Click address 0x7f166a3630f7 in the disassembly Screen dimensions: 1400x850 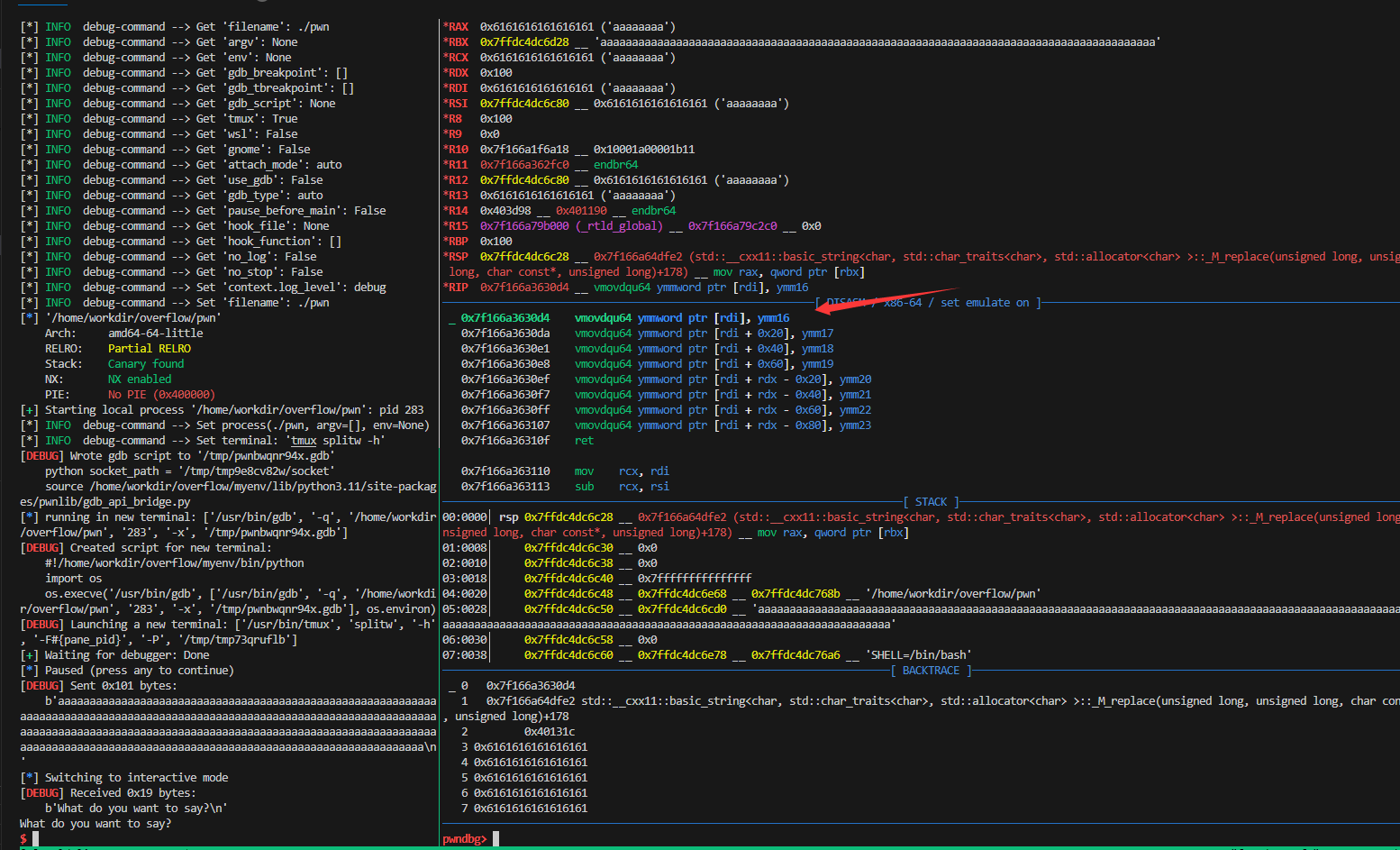[505, 395]
